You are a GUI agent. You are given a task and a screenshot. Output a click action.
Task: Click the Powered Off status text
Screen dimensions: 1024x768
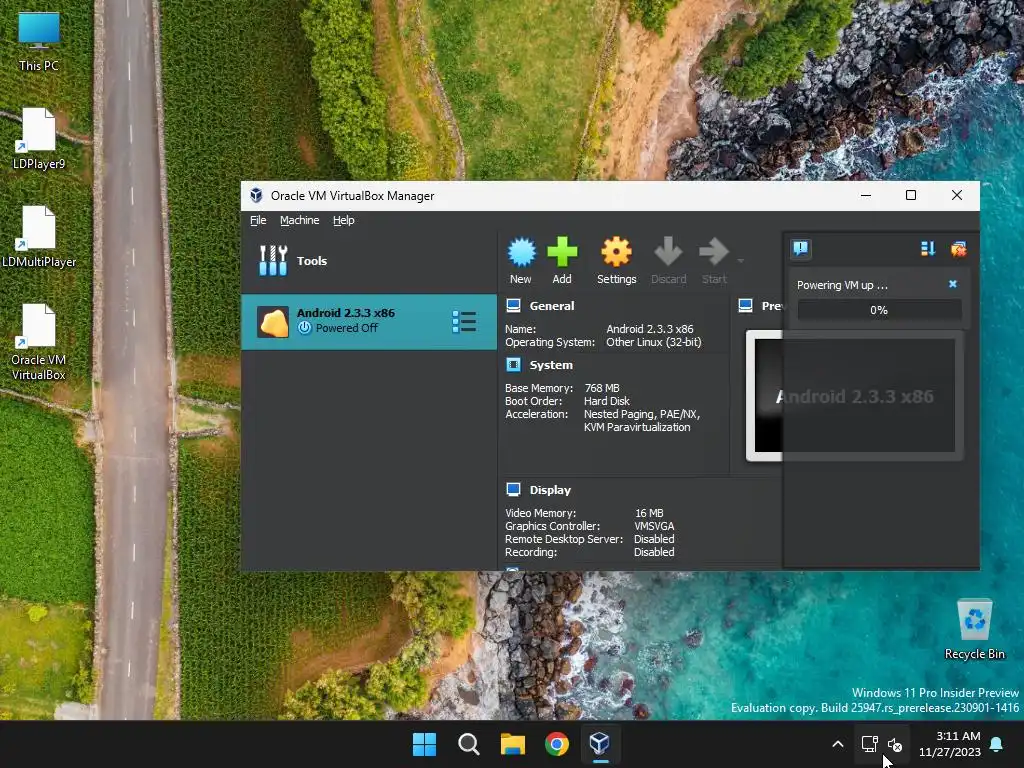click(x=347, y=328)
